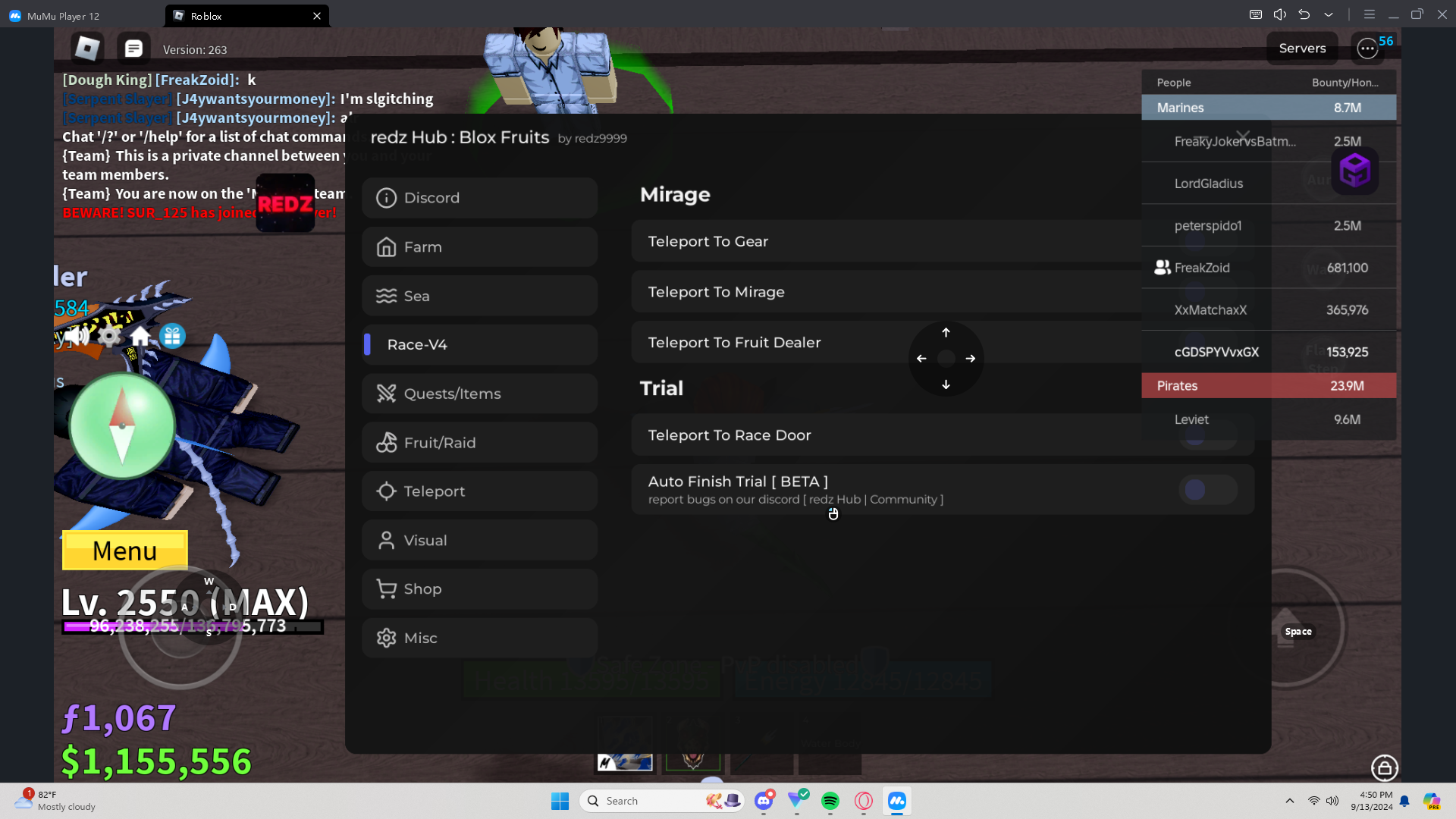The height and width of the screenshot is (819, 1456).
Task: Mute sound with the speaker icon in game
Action: pos(77,336)
